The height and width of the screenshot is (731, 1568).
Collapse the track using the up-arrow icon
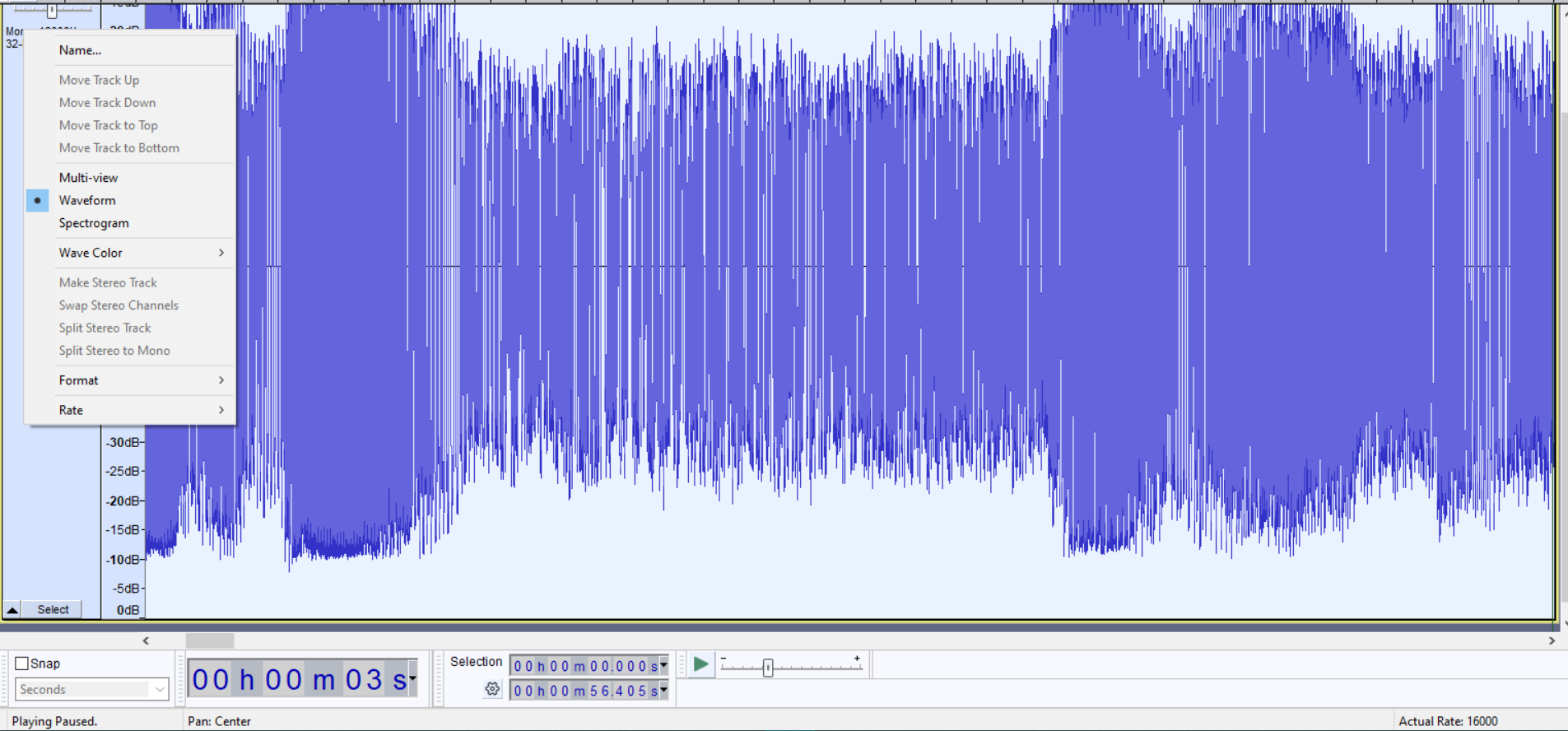[x=12, y=610]
